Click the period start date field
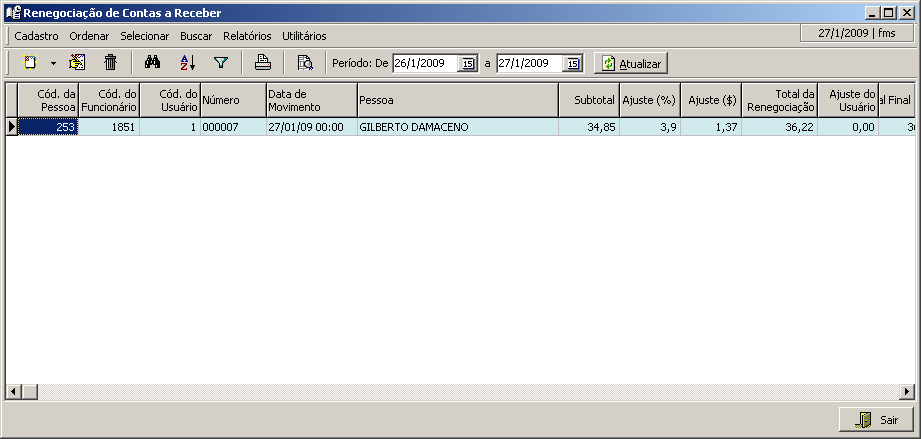 (424, 64)
